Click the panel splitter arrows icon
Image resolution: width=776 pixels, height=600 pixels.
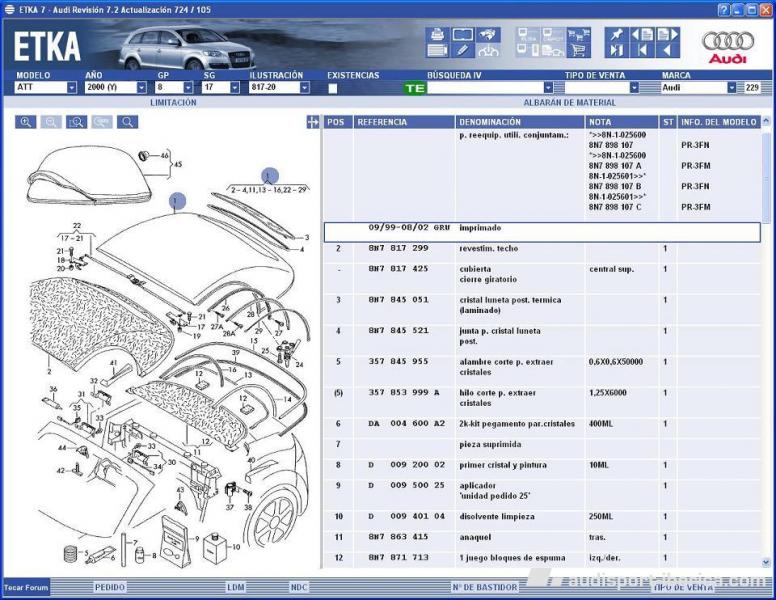(x=313, y=122)
